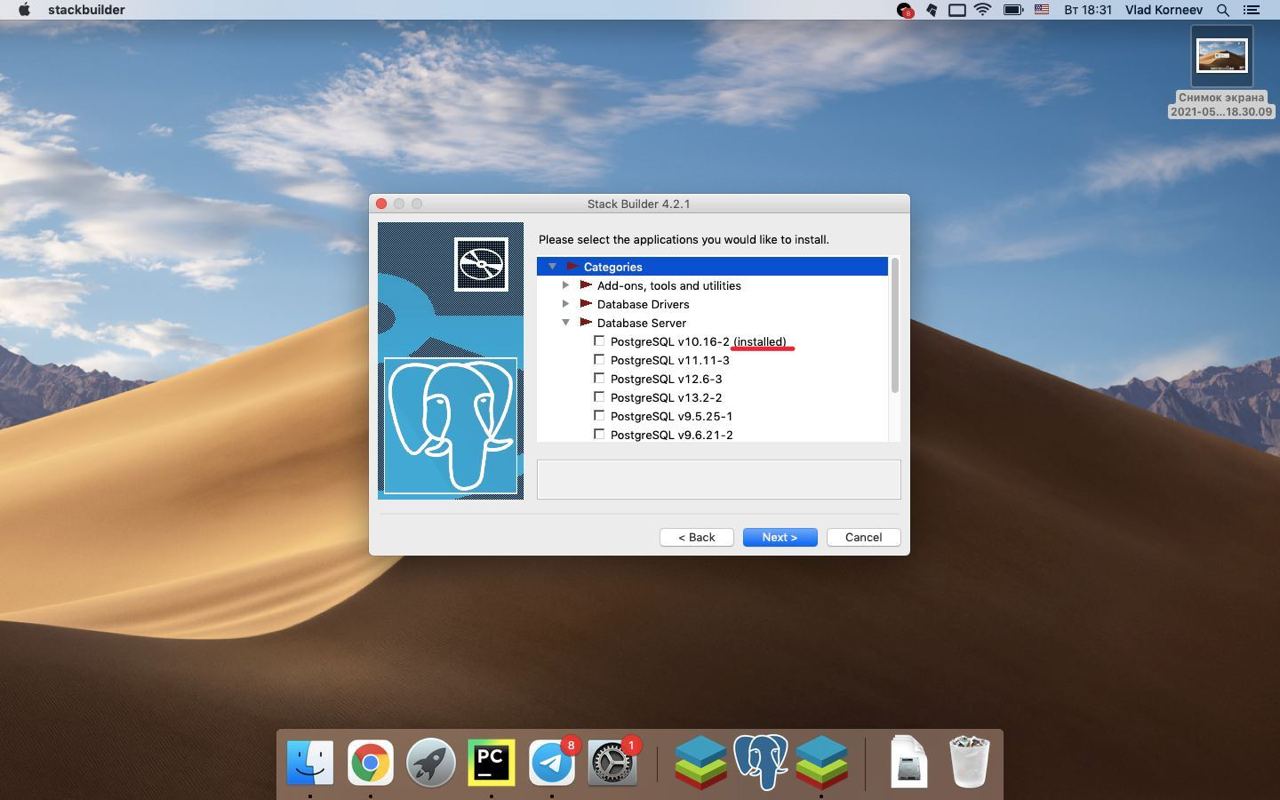Open Finder from the dock
Image resolution: width=1280 pixels, height=800 pixels.
310,763
